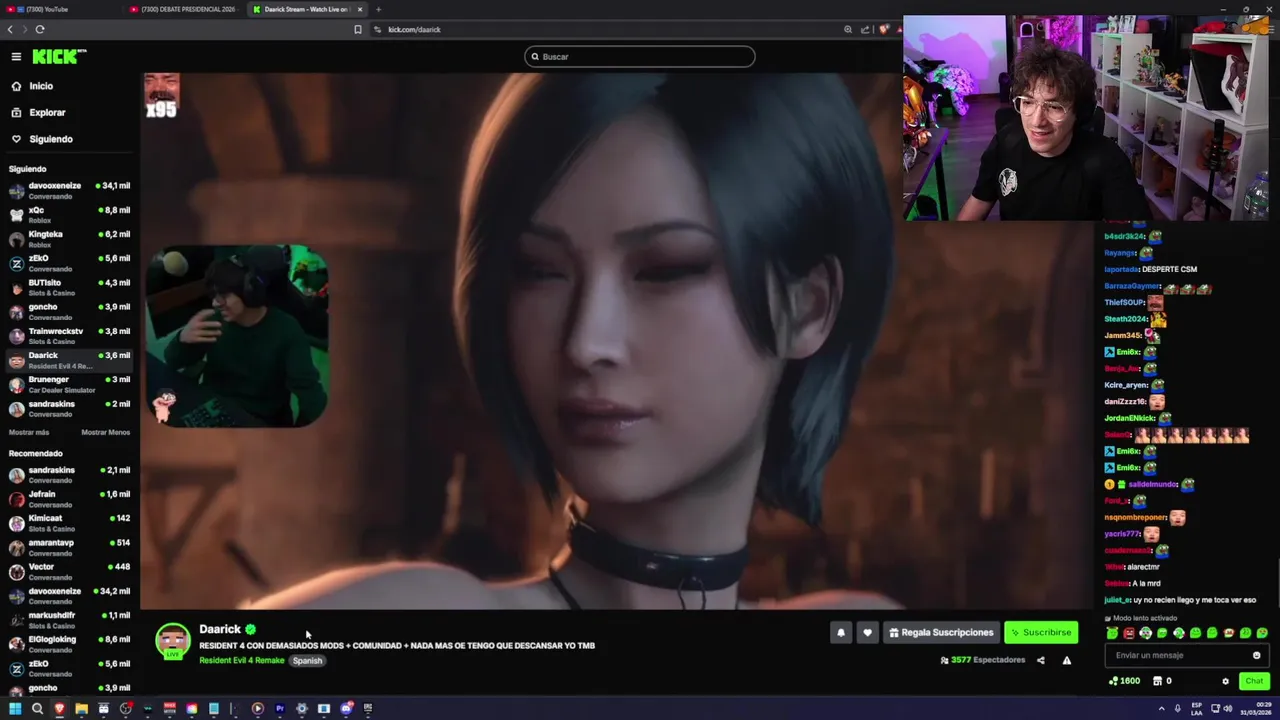The image size is (1280, 720).
Task: Click the Kick logo
Action: (59, 57)
